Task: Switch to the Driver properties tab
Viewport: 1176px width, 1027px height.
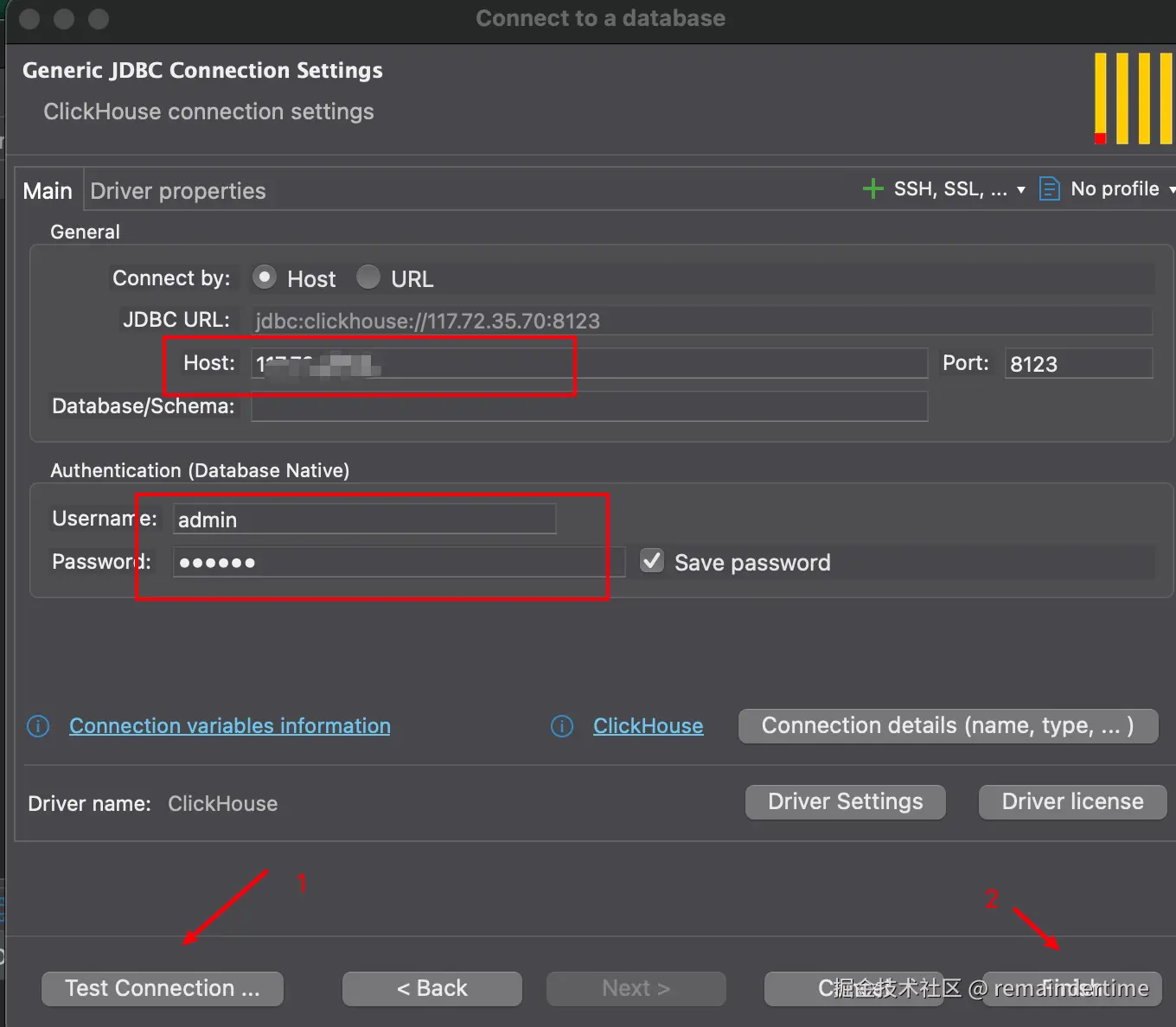Action: click(178, 191)
